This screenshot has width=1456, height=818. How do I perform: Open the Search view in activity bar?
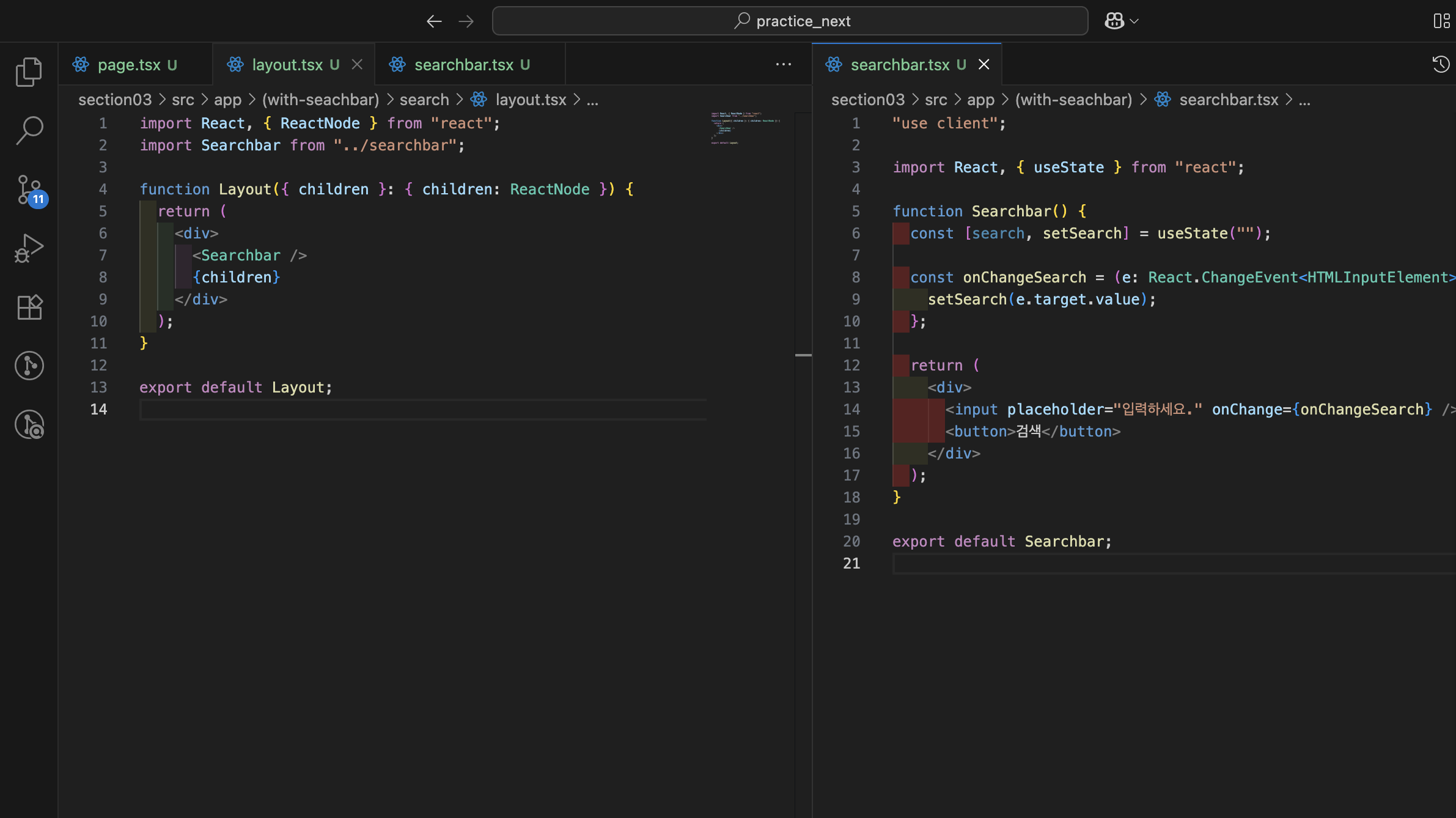click(x=29, y=130)
